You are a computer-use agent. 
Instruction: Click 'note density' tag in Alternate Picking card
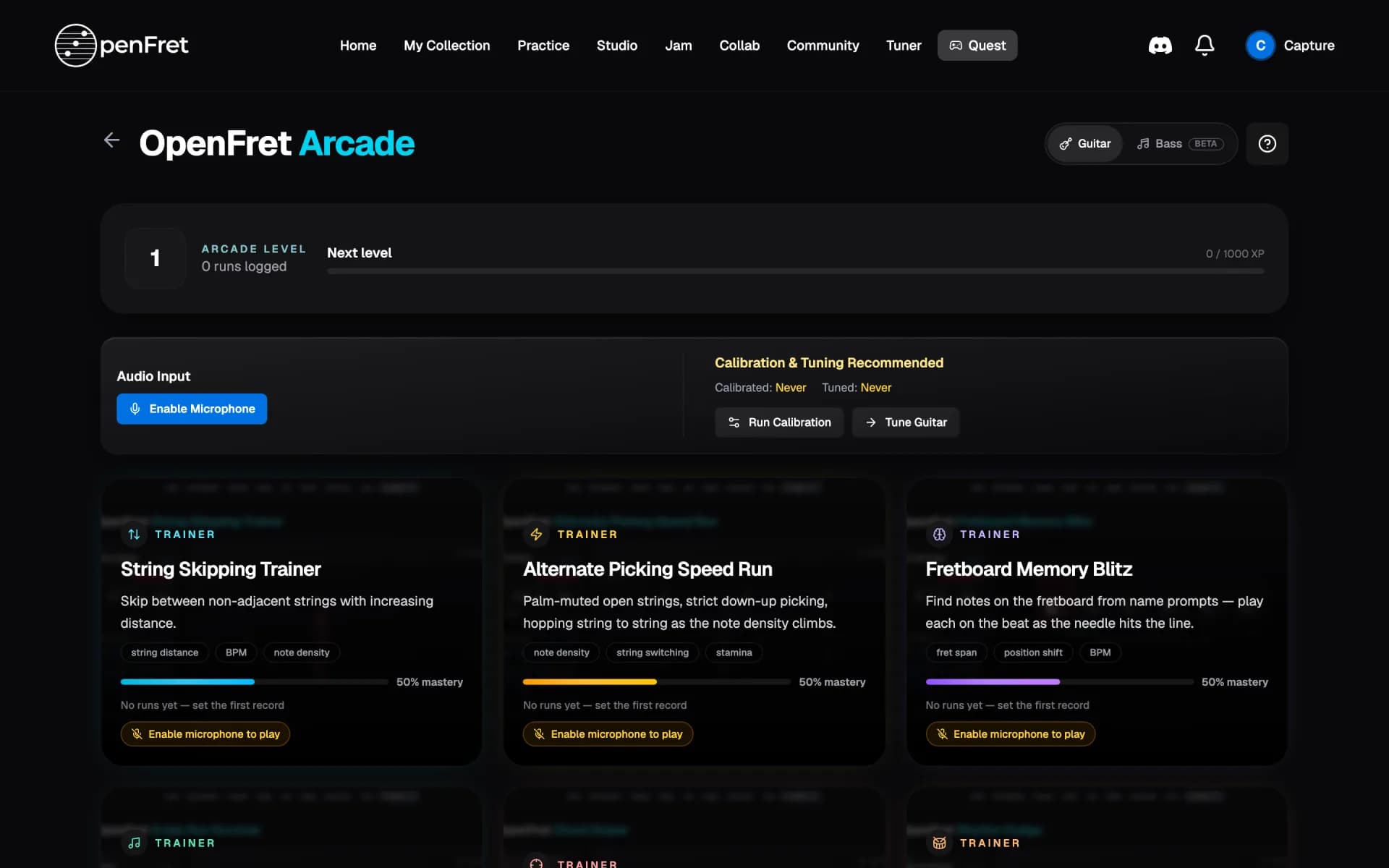click(x=561, y=652)
